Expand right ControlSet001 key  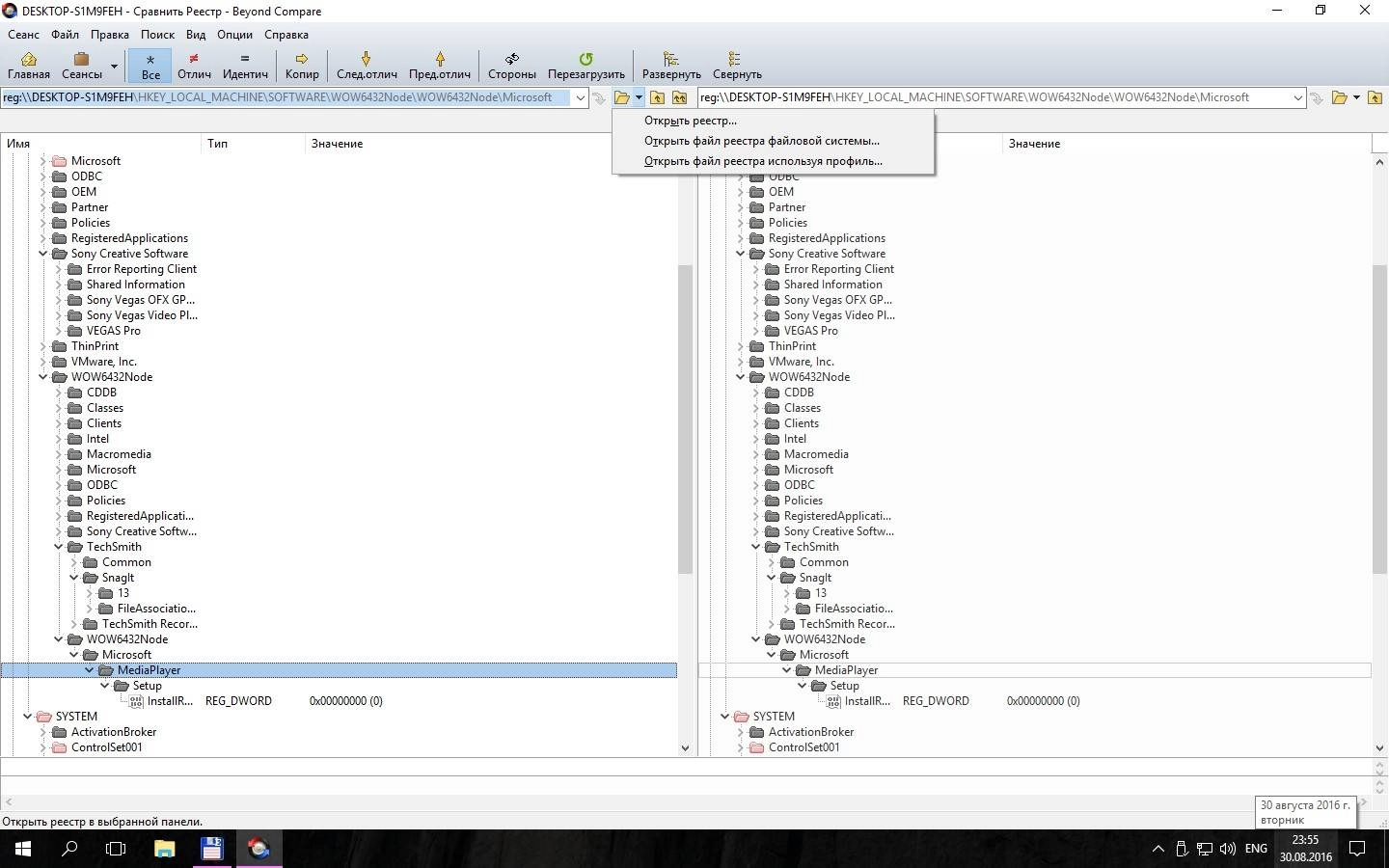(x=741, y=747)
